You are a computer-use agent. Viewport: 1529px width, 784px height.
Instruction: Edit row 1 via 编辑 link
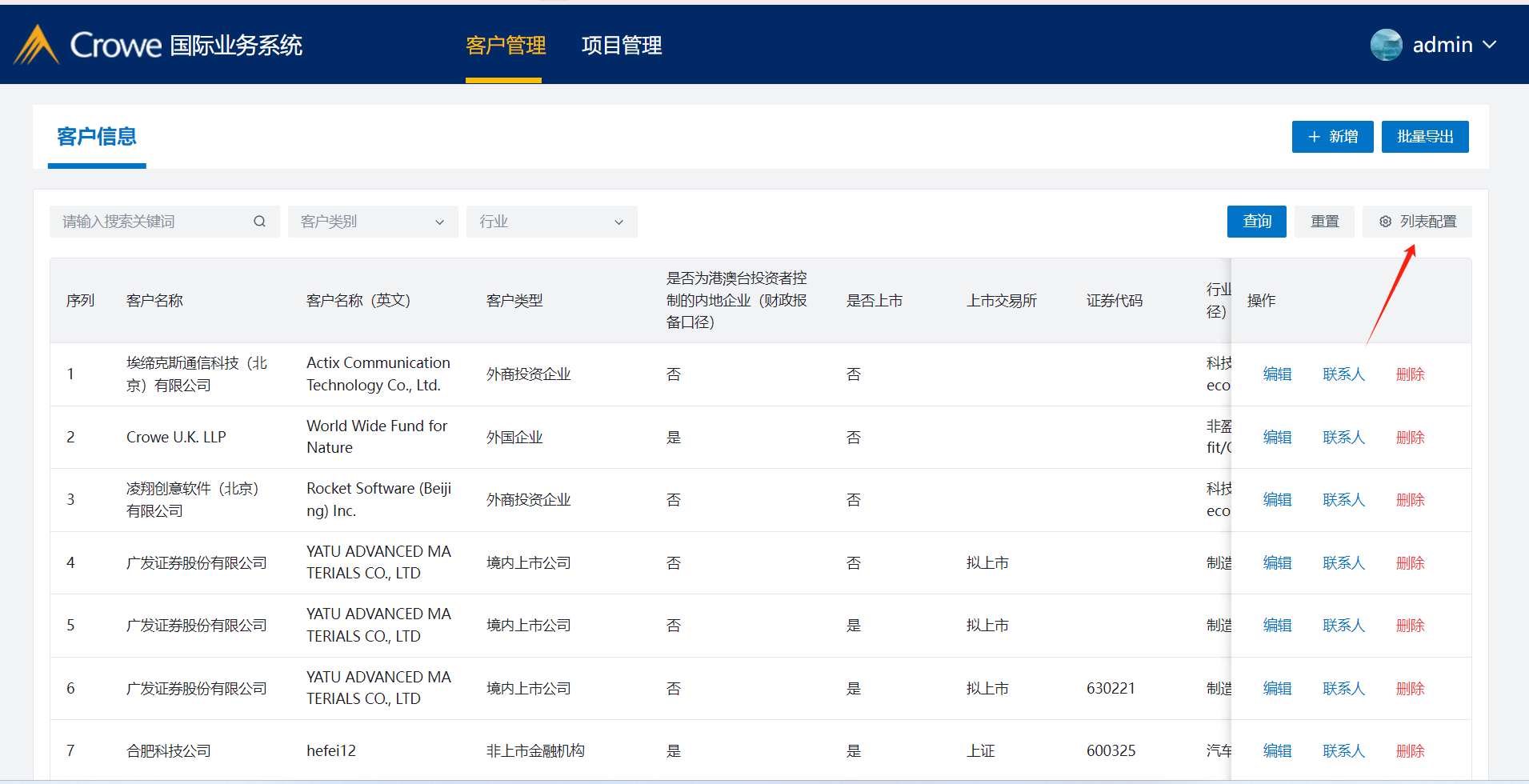[x=1277, y=374]
